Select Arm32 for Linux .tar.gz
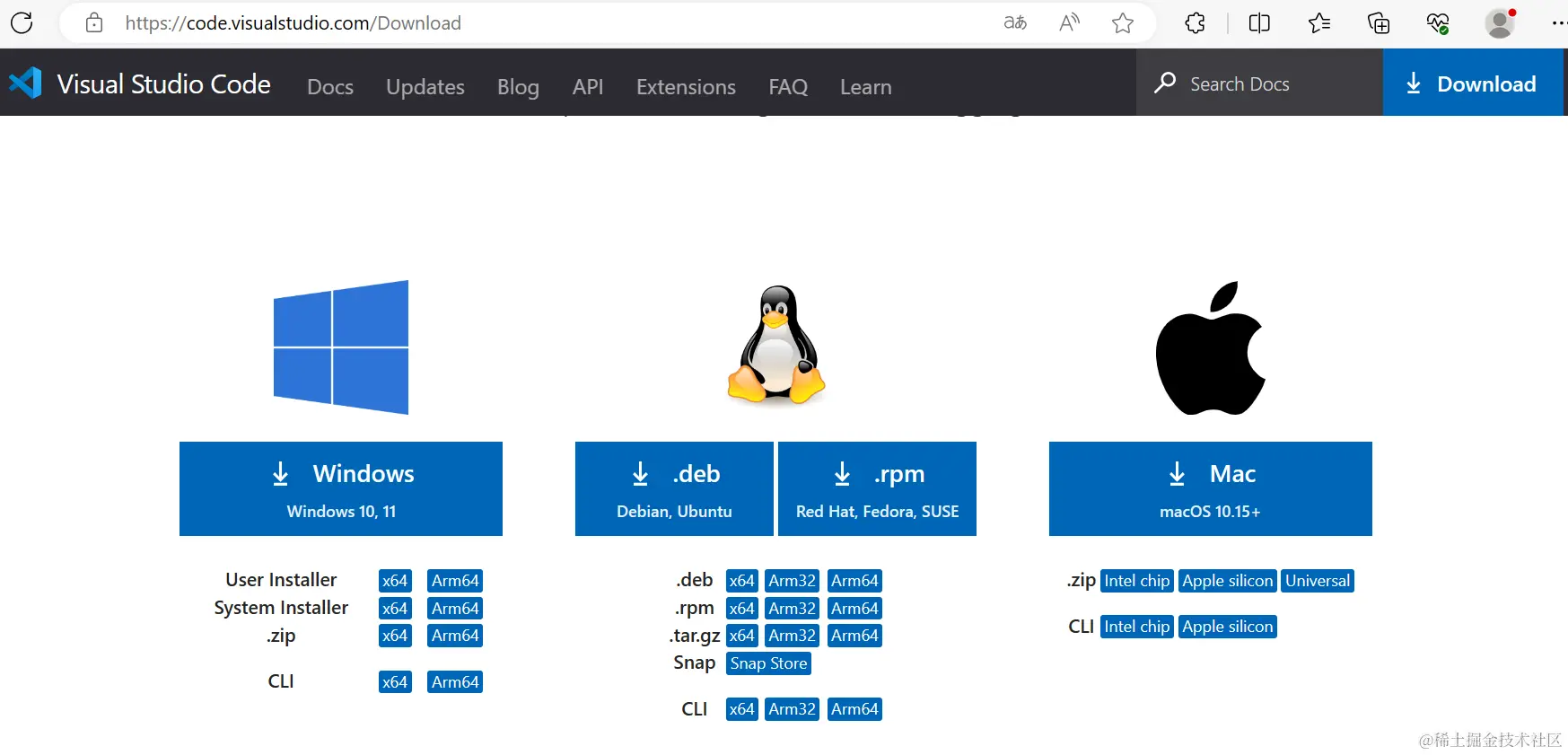The width and height of the screenshot is (1568, 755). pos(793,636)
